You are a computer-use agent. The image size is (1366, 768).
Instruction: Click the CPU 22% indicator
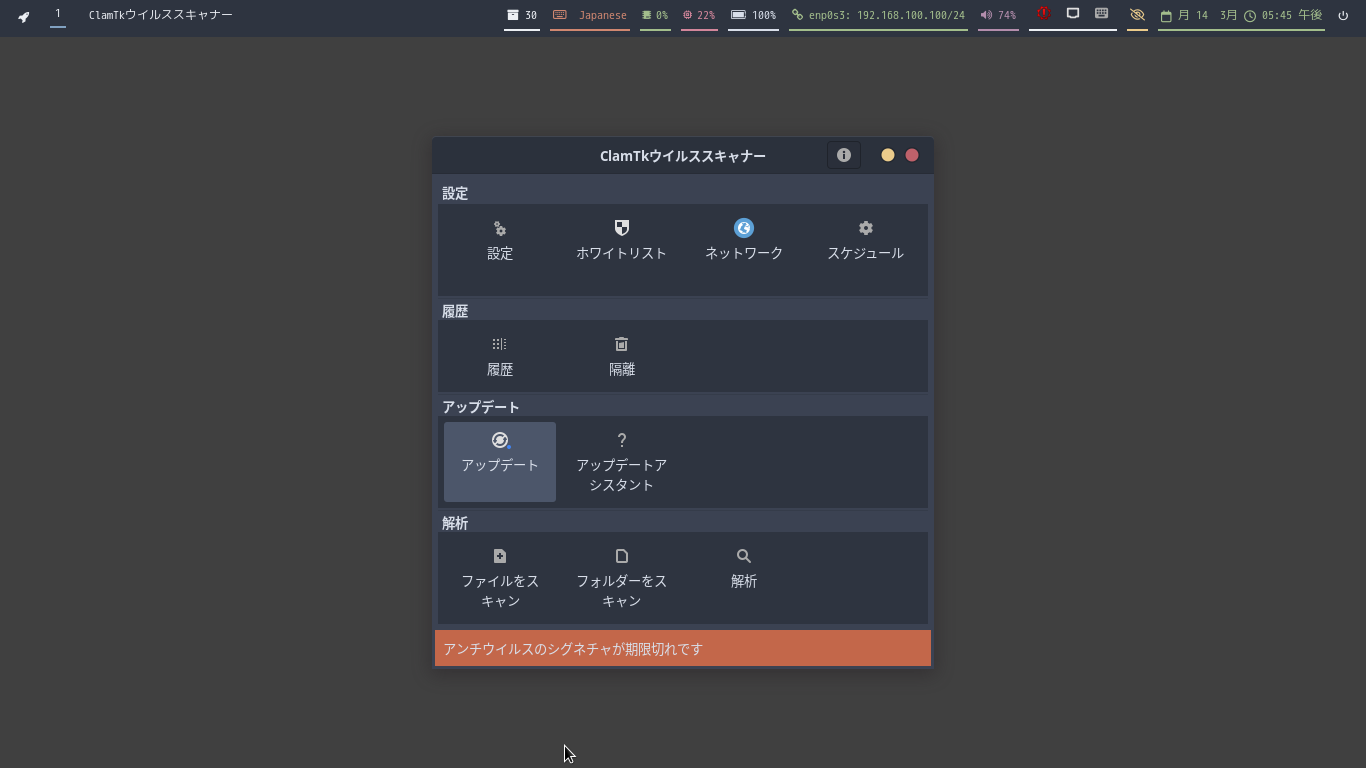pos(699,15)
